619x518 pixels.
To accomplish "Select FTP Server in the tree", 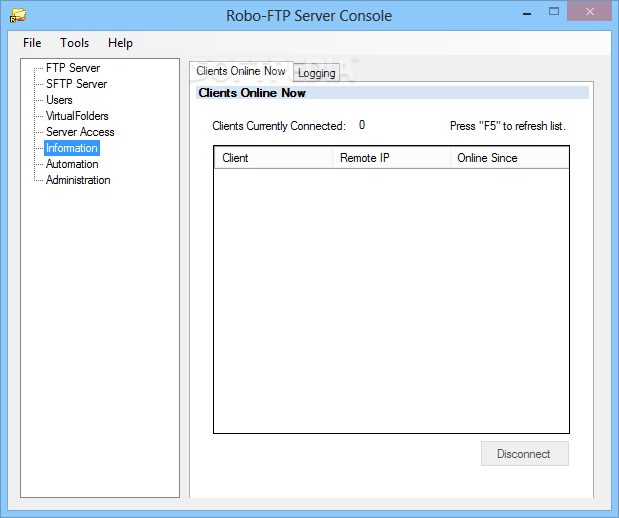I will [73, 68].
